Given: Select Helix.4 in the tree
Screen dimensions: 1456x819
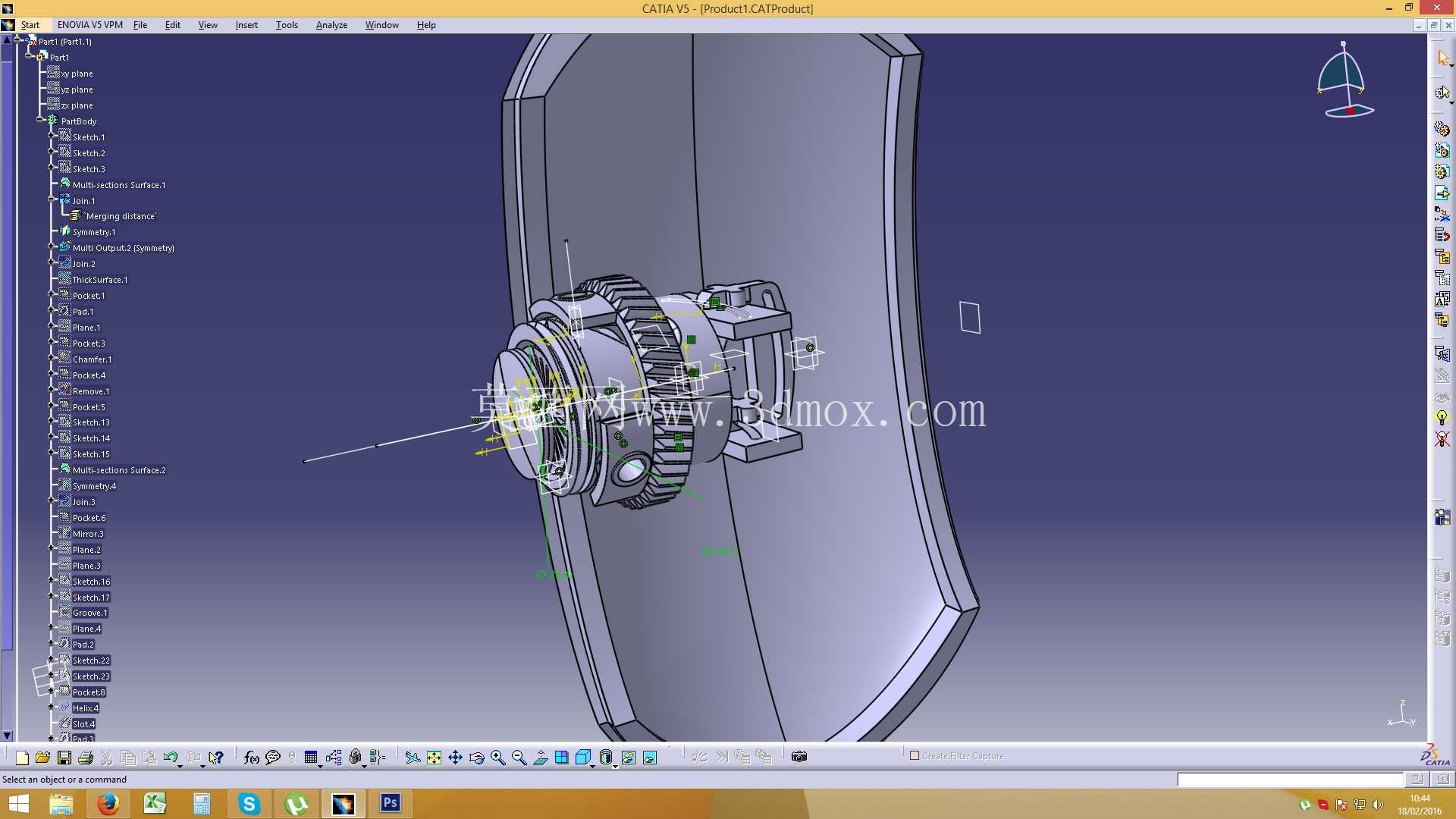Looking at the screenshot, I should [86, 708].
